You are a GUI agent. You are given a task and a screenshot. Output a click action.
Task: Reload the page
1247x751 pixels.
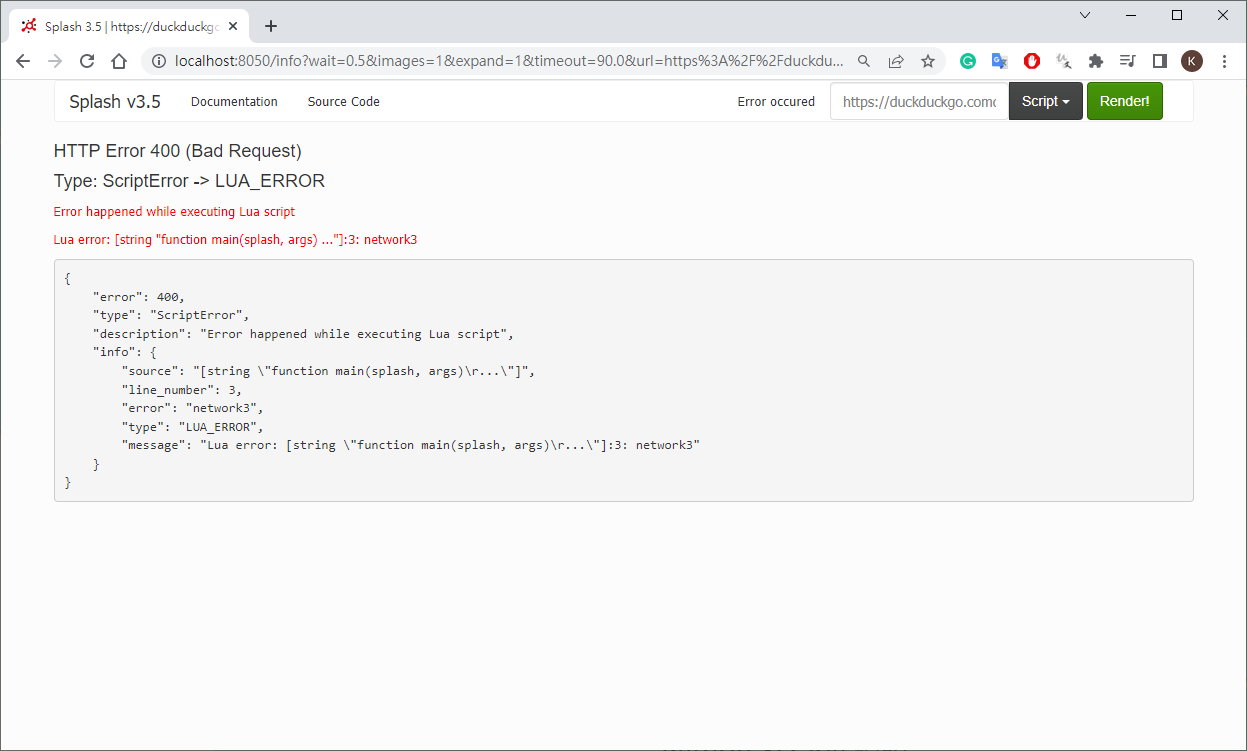[87, 61]
